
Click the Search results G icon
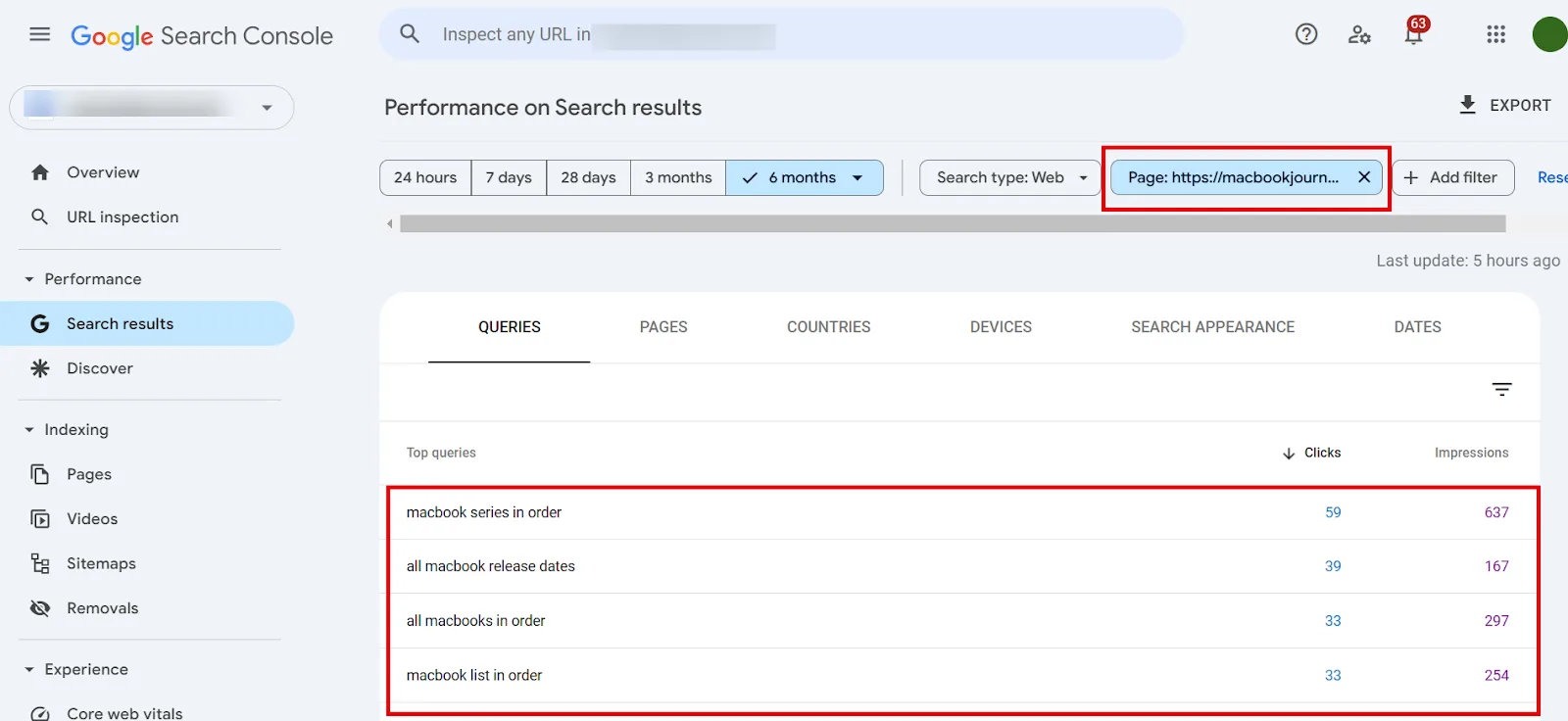[x=40, y=323]
